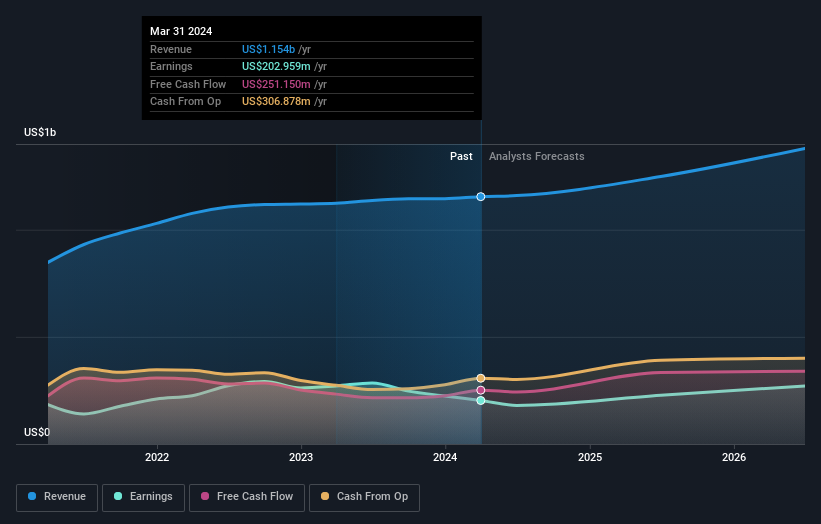
Task: Click the 'Free Cash Flow' row label in tooltip
Action: [188, 84]
